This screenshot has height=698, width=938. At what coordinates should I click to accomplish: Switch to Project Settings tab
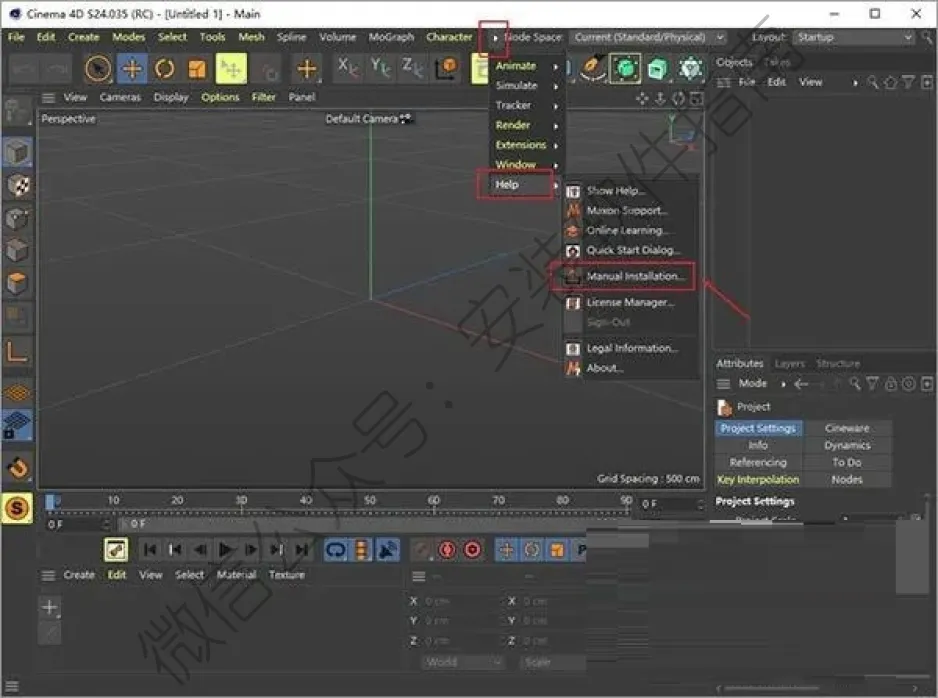[759, 428]
